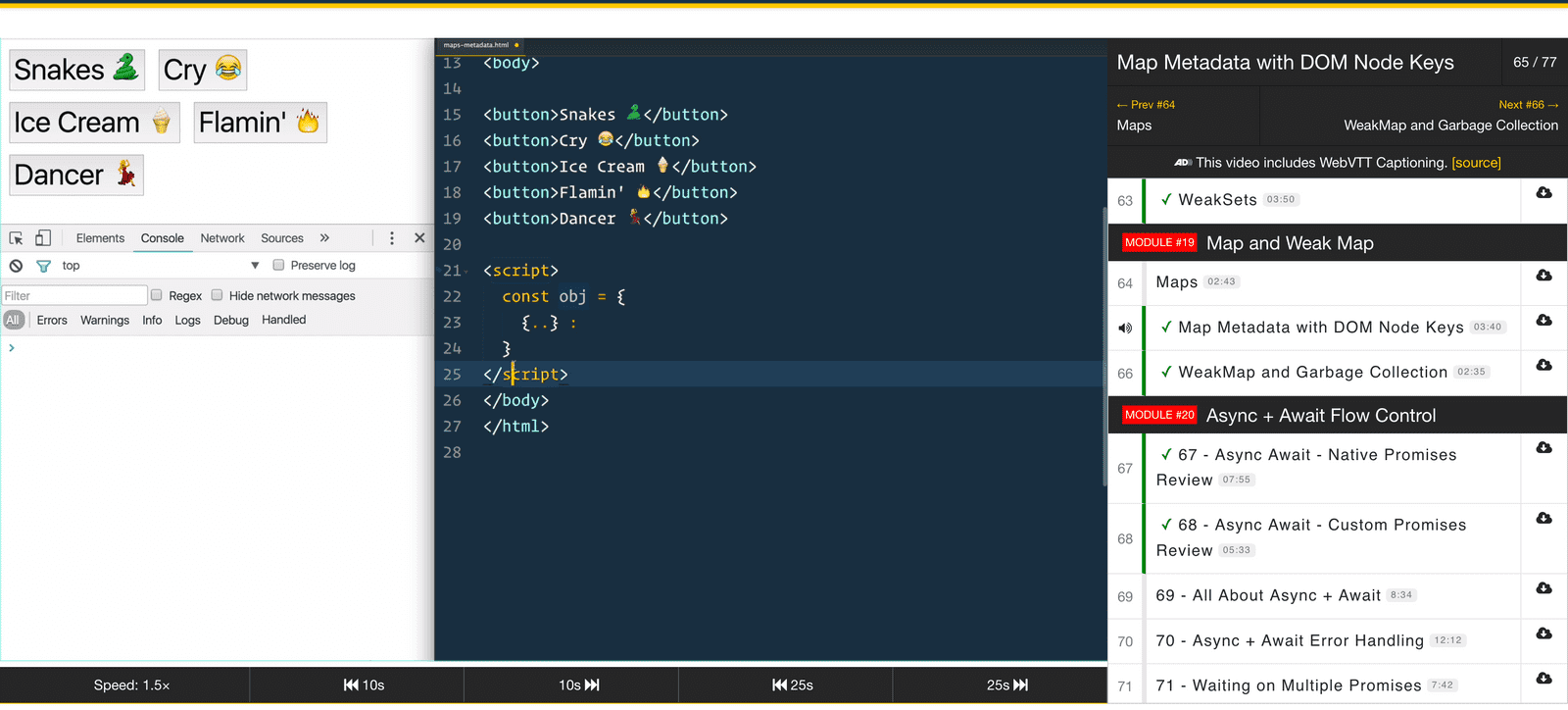Image resolution: width=1568 pixels, height=710 pixels.
Task: Click the inspect element picker icon
Action: coord(16,238)
